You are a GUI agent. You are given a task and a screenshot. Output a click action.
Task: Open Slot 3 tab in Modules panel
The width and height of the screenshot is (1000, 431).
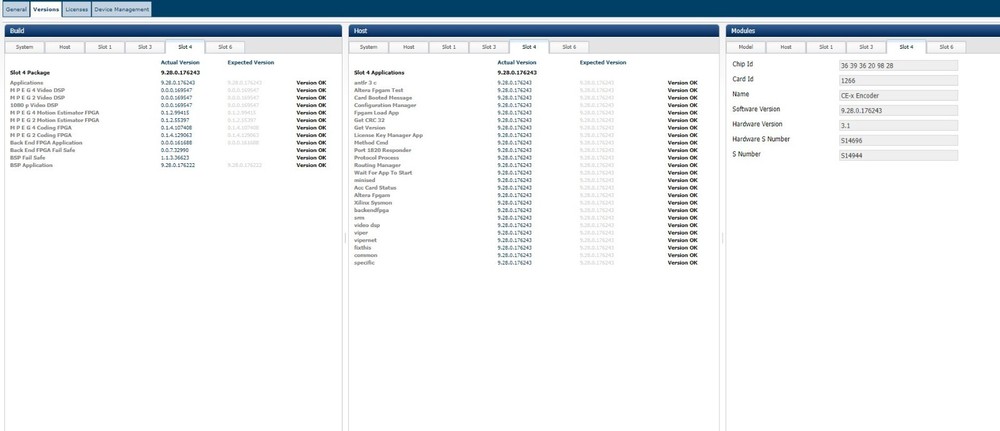(866, 47)
